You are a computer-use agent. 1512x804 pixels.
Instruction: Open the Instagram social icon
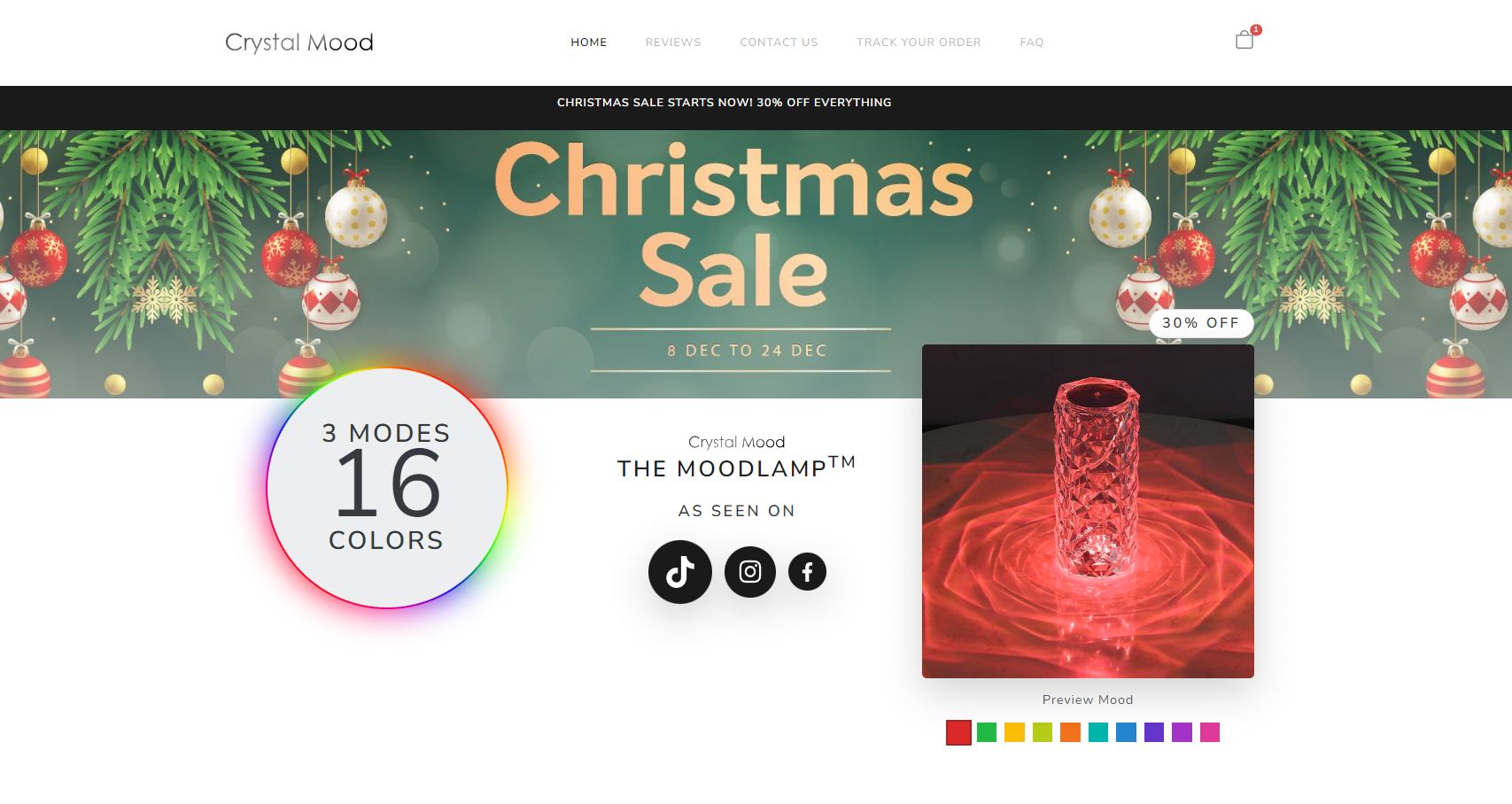pos(750,572)
